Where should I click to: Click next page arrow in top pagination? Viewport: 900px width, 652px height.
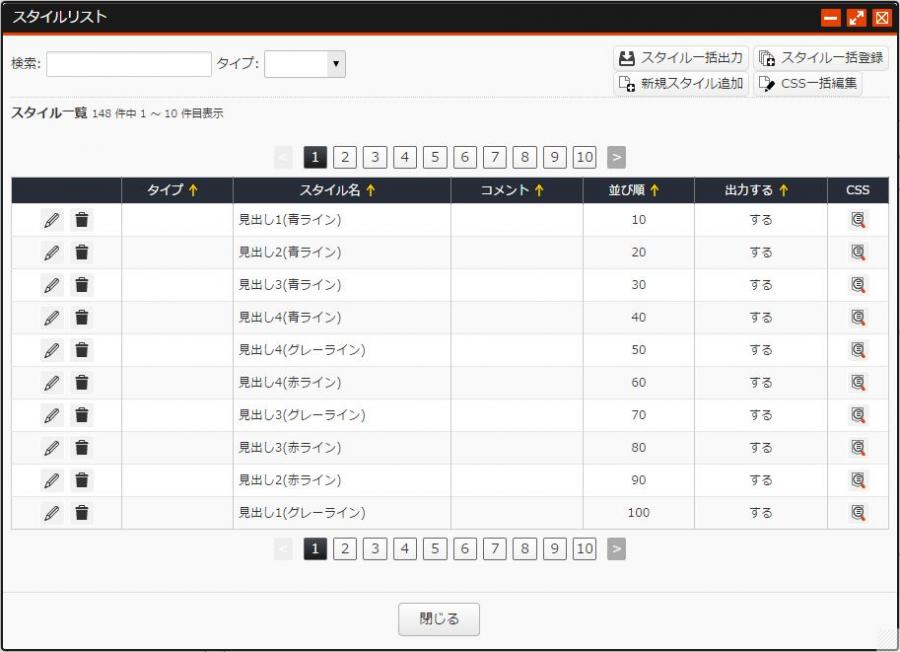[x=616, y=157]
